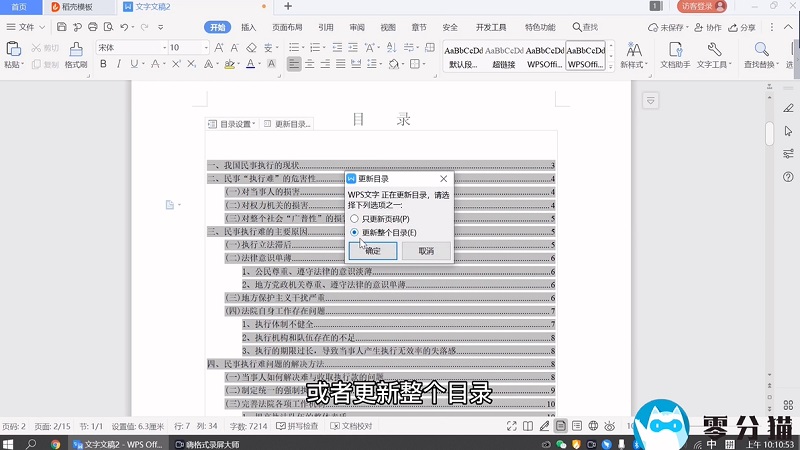Open the Insert ribbon tab

(x=248, y=27)
